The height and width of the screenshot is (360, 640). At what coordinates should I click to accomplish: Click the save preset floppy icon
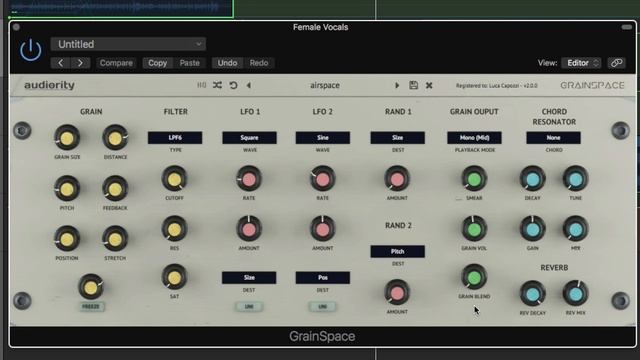point(413,85)
